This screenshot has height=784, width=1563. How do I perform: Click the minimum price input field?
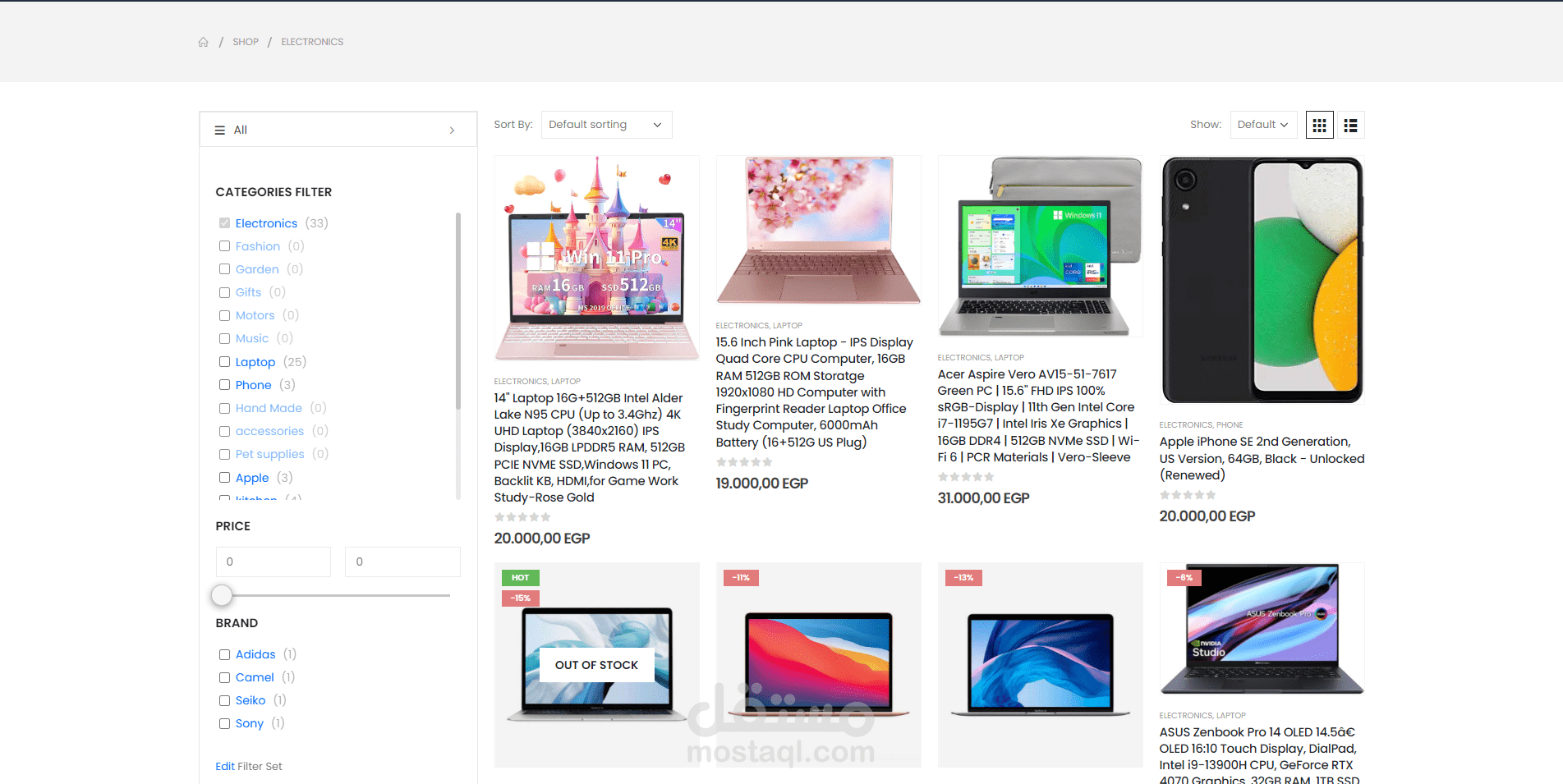coord(274,562)
